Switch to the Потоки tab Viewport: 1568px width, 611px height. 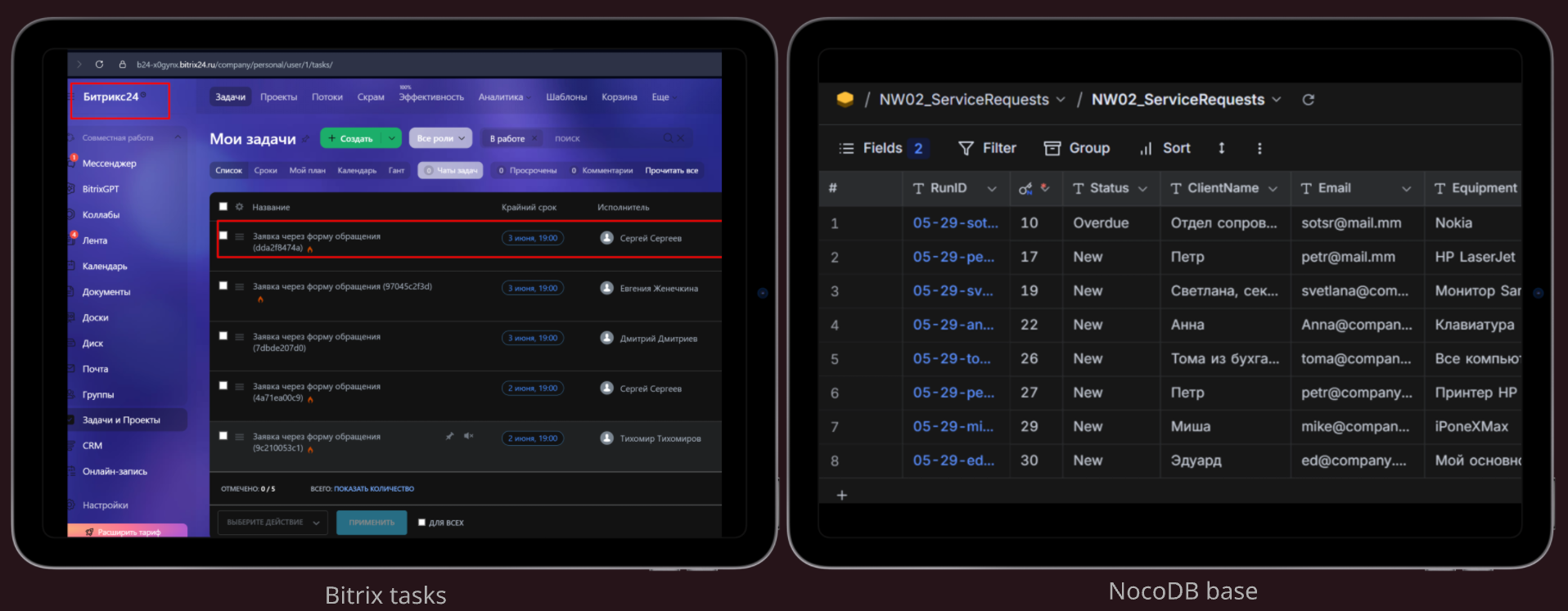[x=327, y=97]
